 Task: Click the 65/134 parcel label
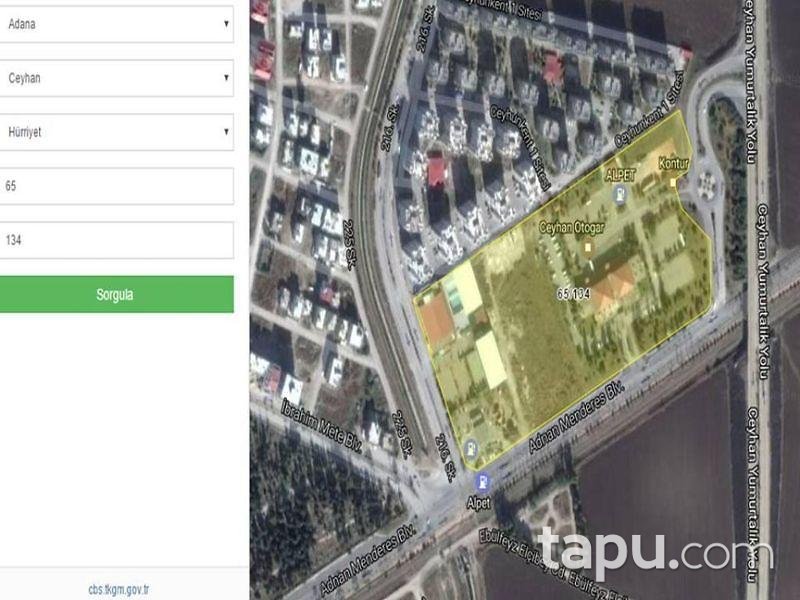point(573,293)
